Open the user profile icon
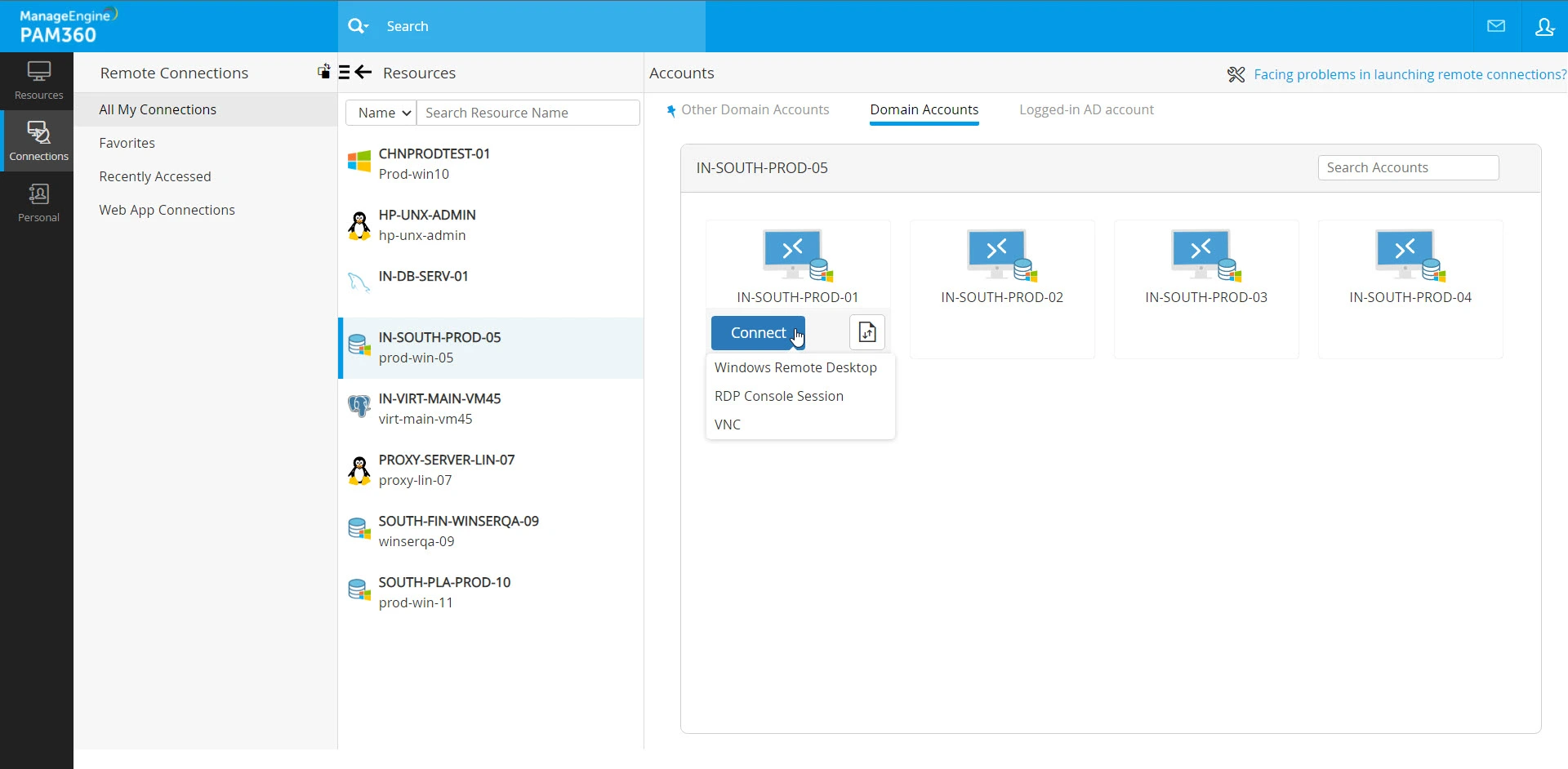This screenshot has width=1568, height=769. [1544, 26]
